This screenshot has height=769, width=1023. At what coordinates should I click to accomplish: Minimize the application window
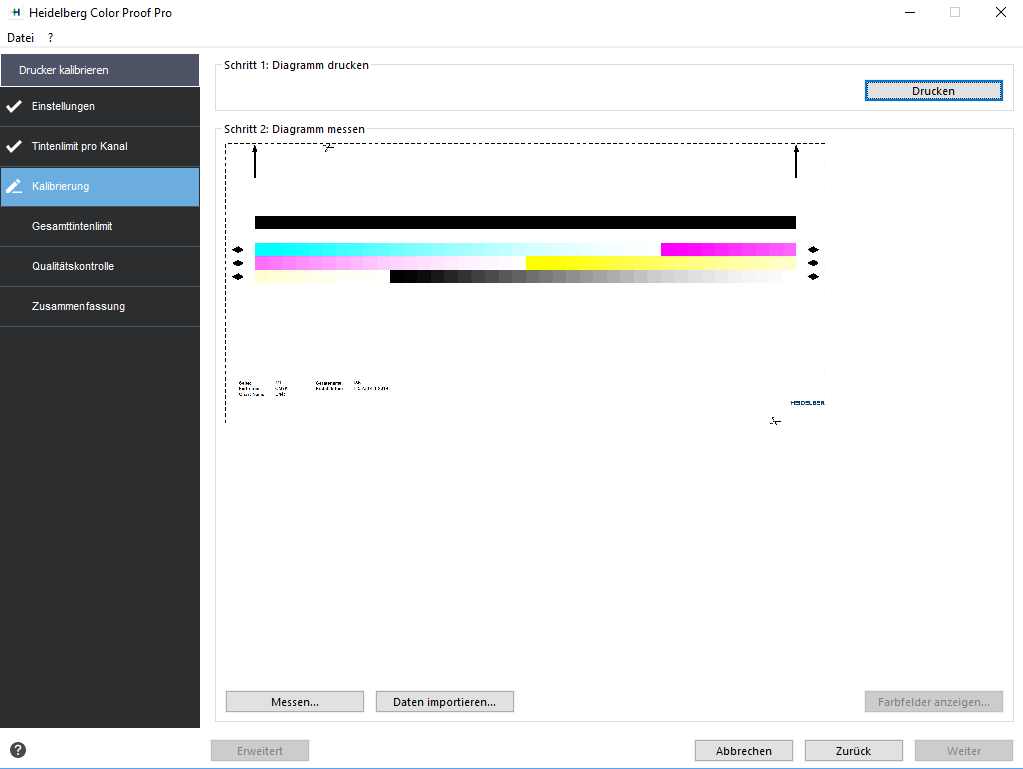click(910, 12)
